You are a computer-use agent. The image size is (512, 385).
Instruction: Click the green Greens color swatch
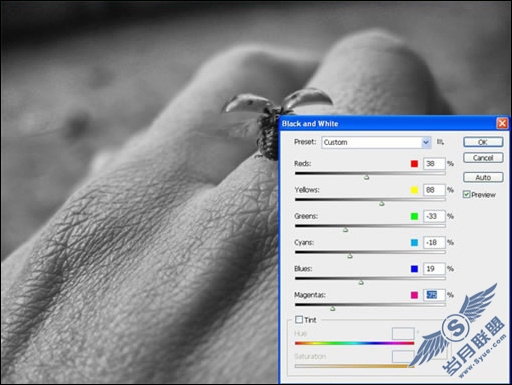414,216
